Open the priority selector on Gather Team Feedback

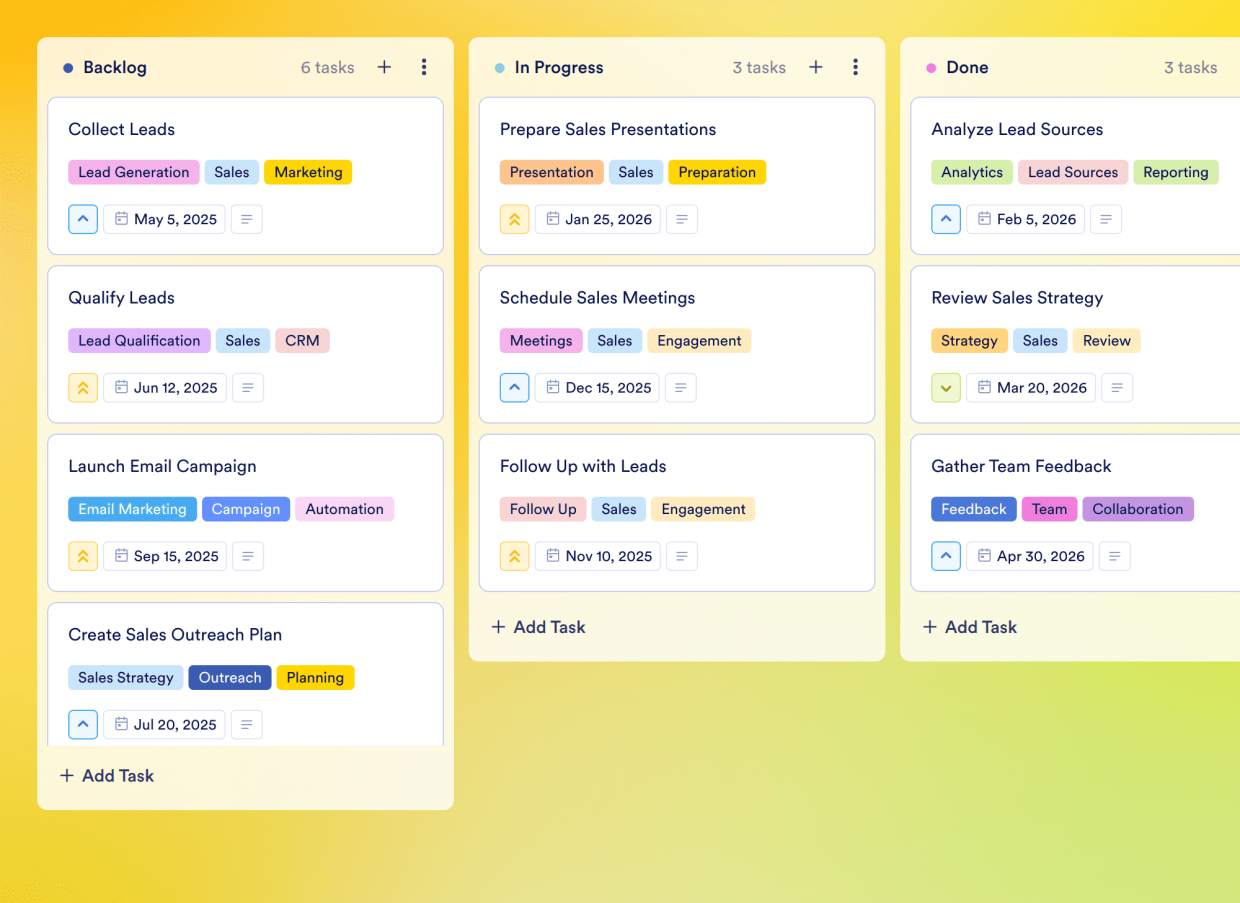[x=946, y=556]
